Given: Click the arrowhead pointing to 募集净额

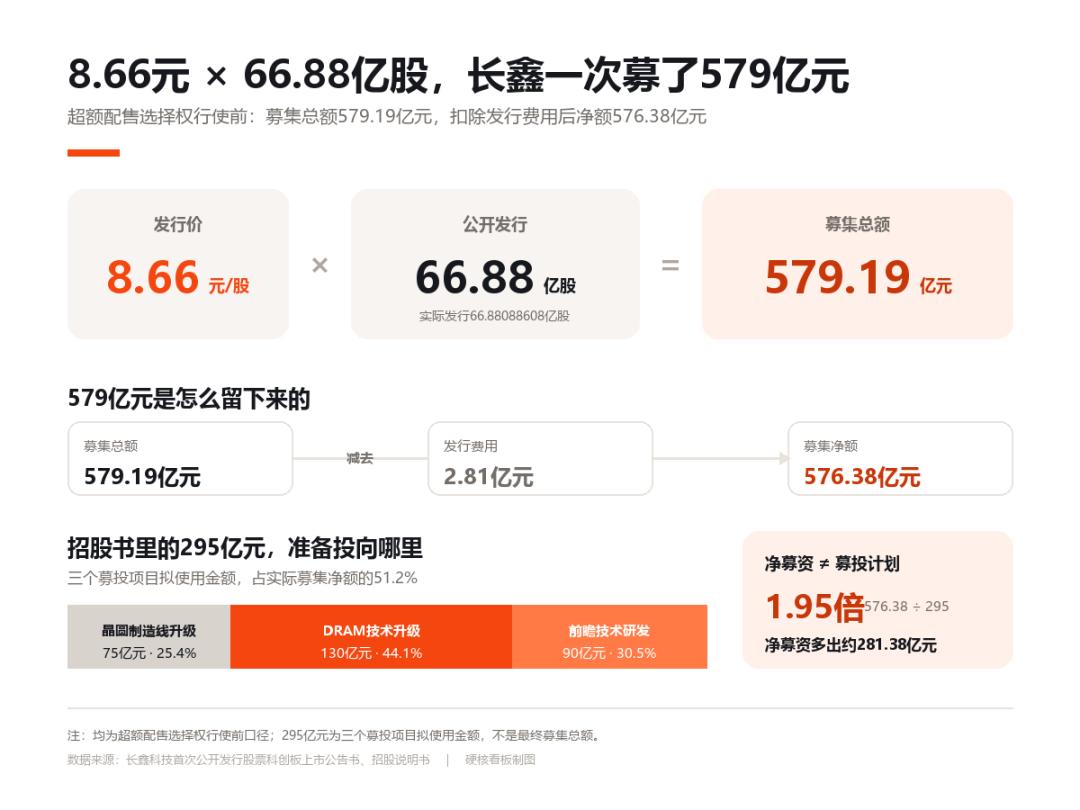Looking at the screenshot, I should (x=784, y=458).
